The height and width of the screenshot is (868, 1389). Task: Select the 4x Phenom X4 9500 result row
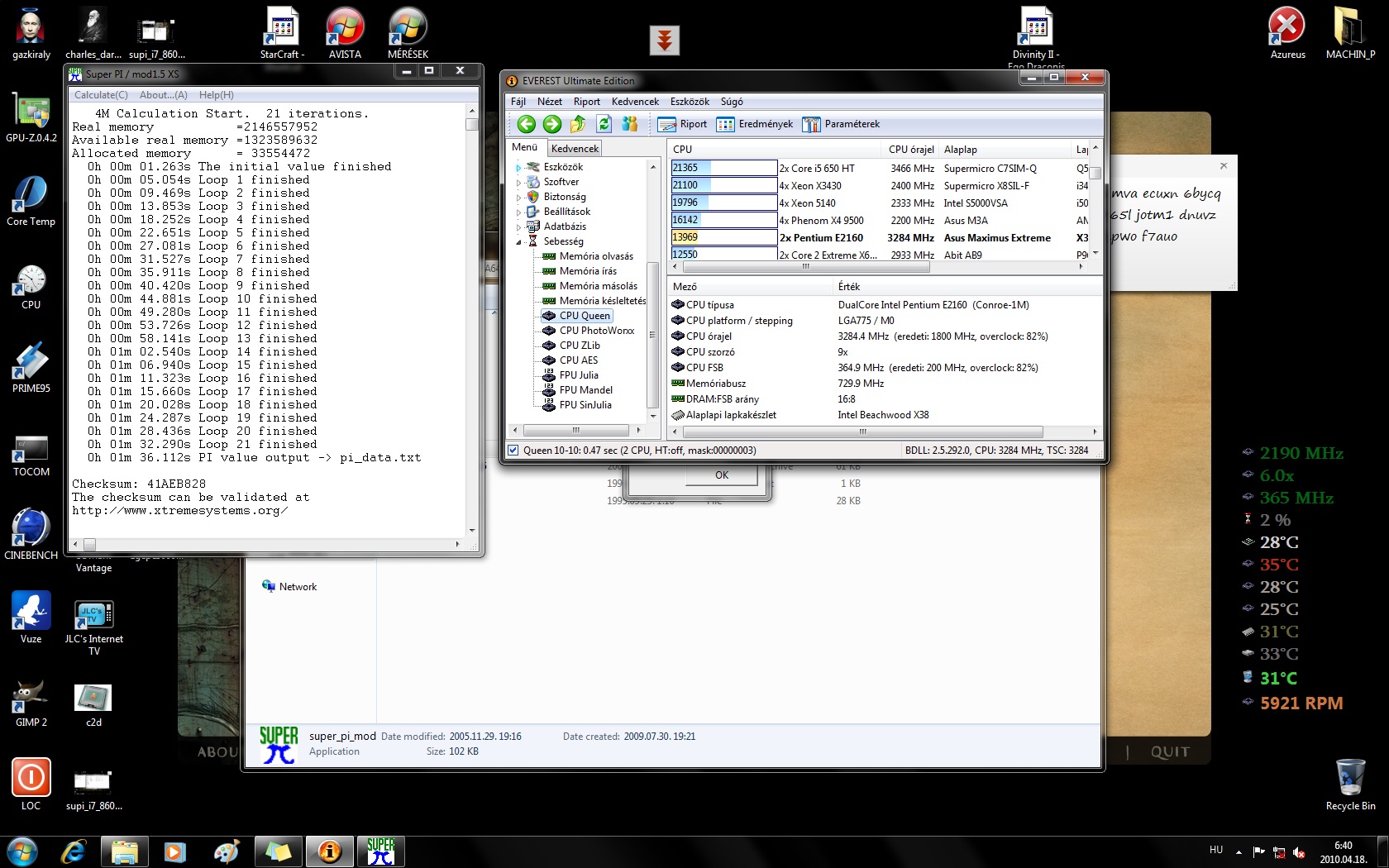pos(880,220)
